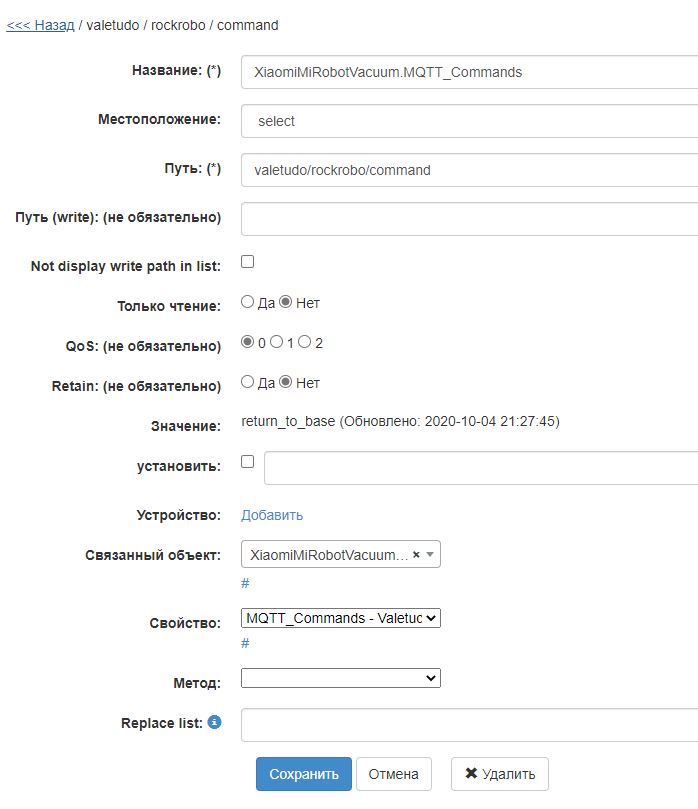Click the Сохранить button
698x809 pixels.
click(304, 773)
